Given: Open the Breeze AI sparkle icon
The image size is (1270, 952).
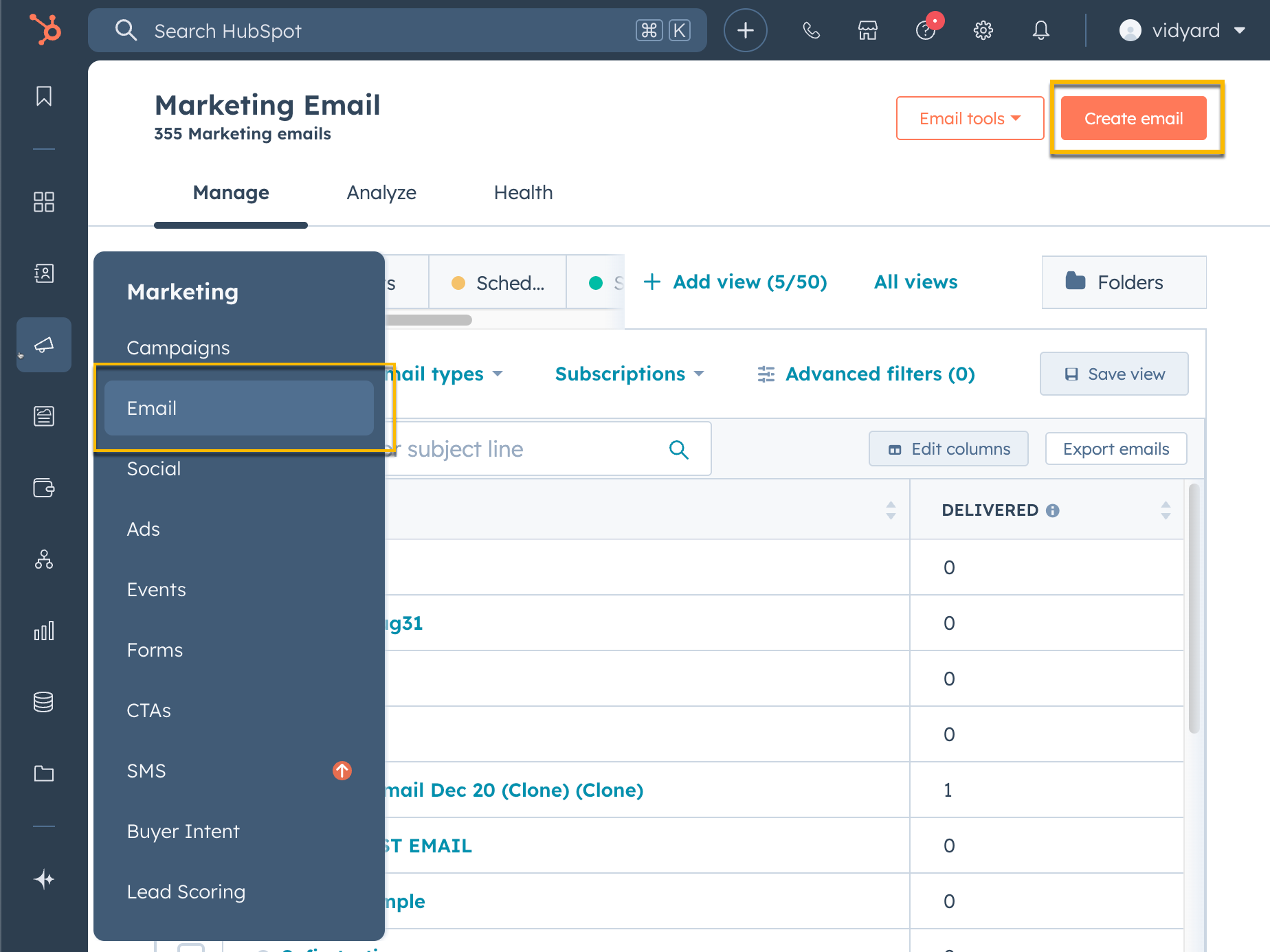Looking at the screenshot, I should tap(44, 879).
